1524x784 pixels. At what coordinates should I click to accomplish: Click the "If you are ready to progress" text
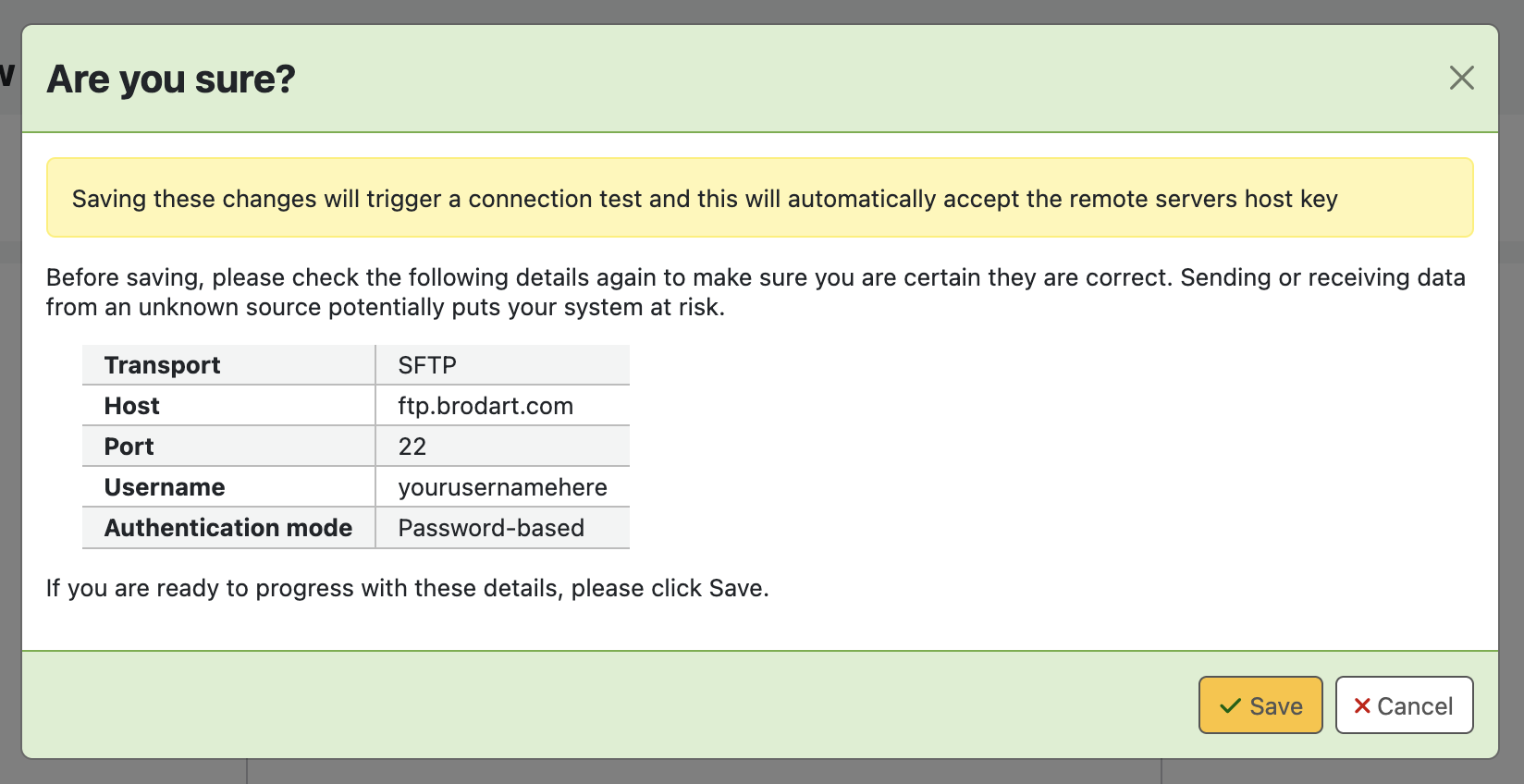click(x=407, y=588)
